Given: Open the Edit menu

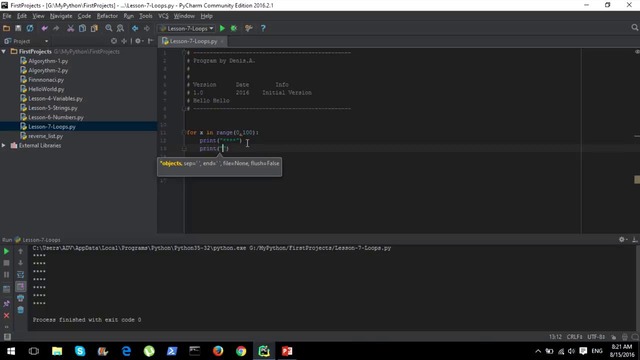Looking at the screenshot, I should [22, 16].
